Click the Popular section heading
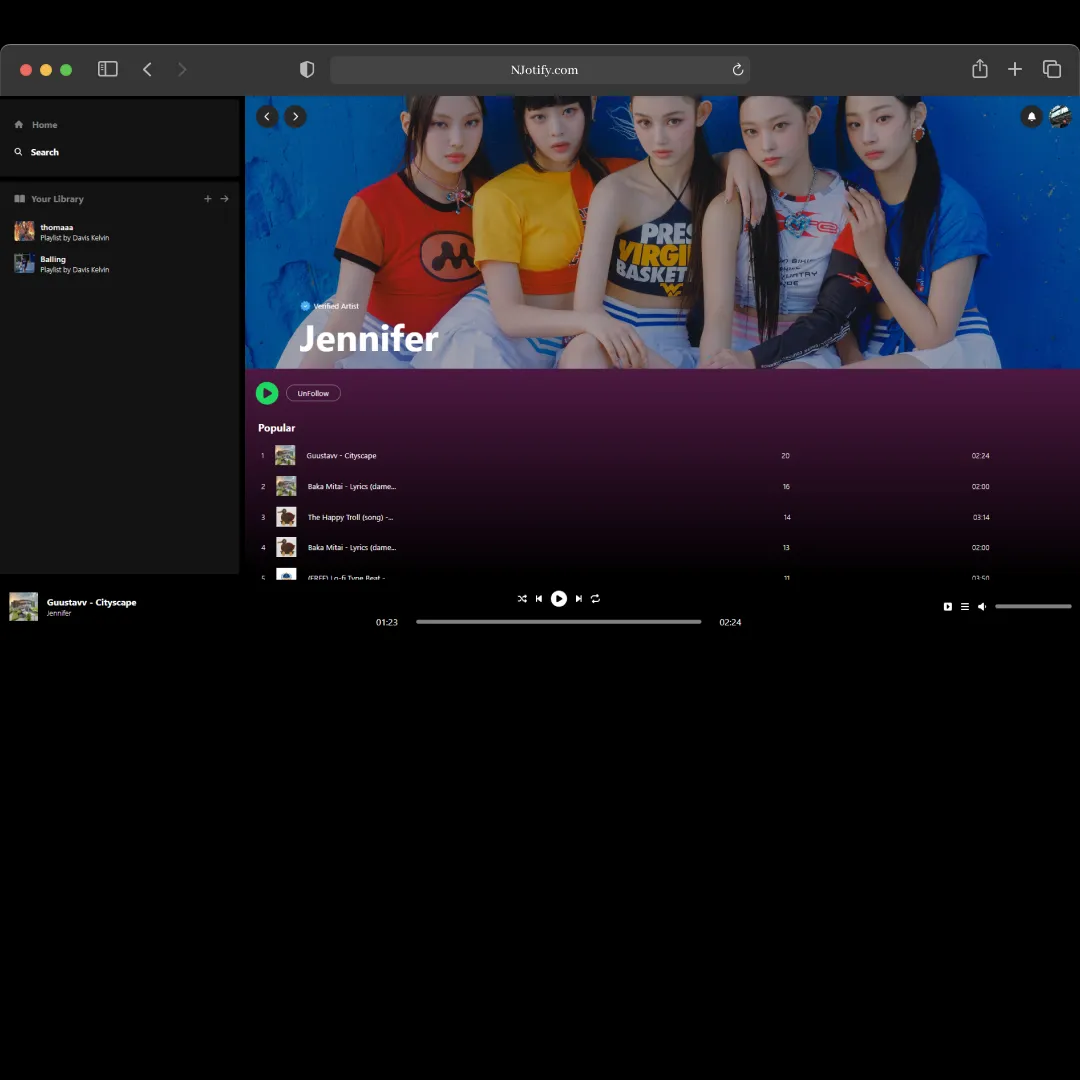 pos(277,428)
